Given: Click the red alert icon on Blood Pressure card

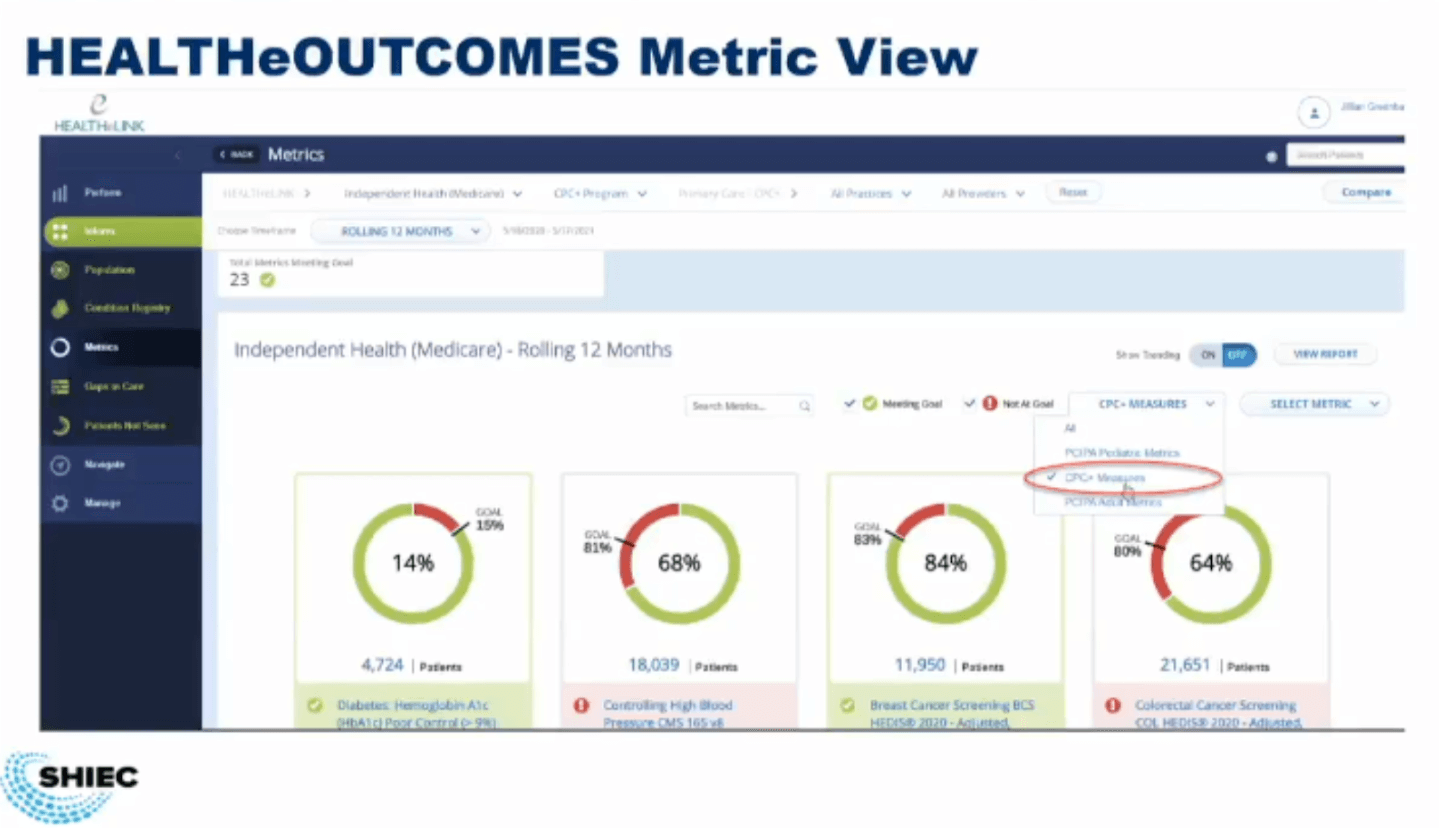Looking at the screenshot, I should pos(581,706).
